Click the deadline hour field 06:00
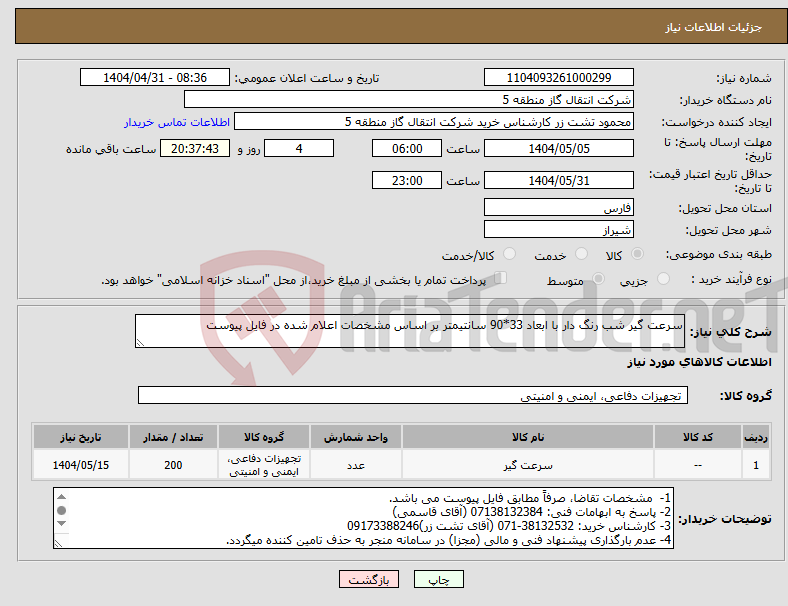This screenshot has height=606, width=788. click(407, 149)
